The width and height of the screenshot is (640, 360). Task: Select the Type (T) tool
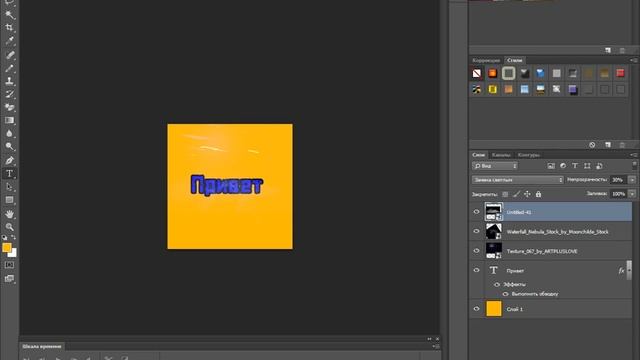click(9, 173)
